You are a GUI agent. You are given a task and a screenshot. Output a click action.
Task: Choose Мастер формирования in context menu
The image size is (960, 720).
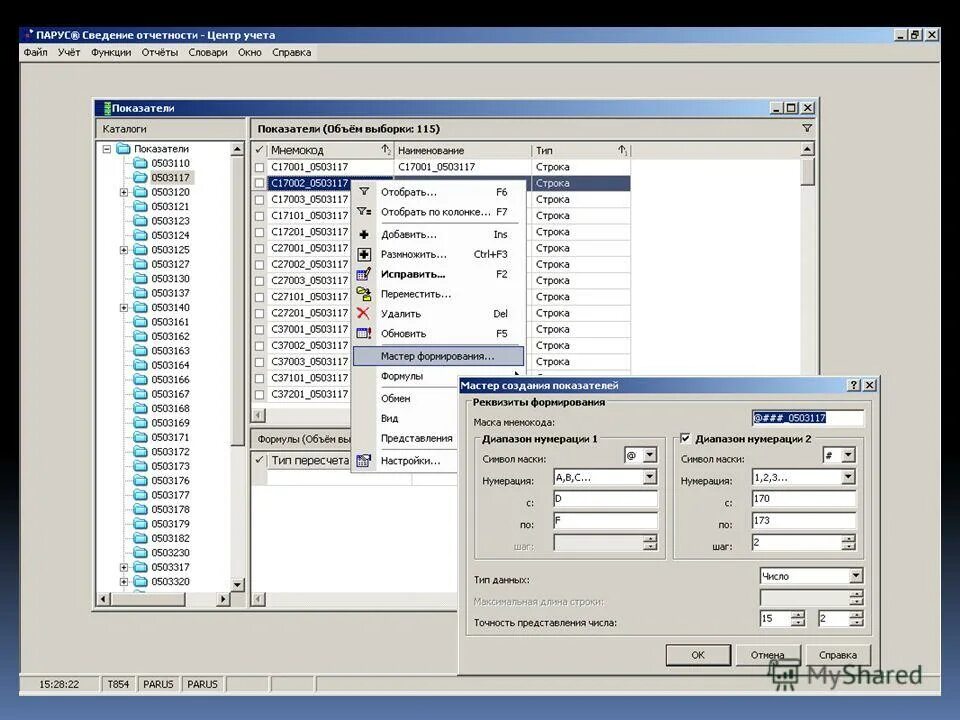pos(438,356)
